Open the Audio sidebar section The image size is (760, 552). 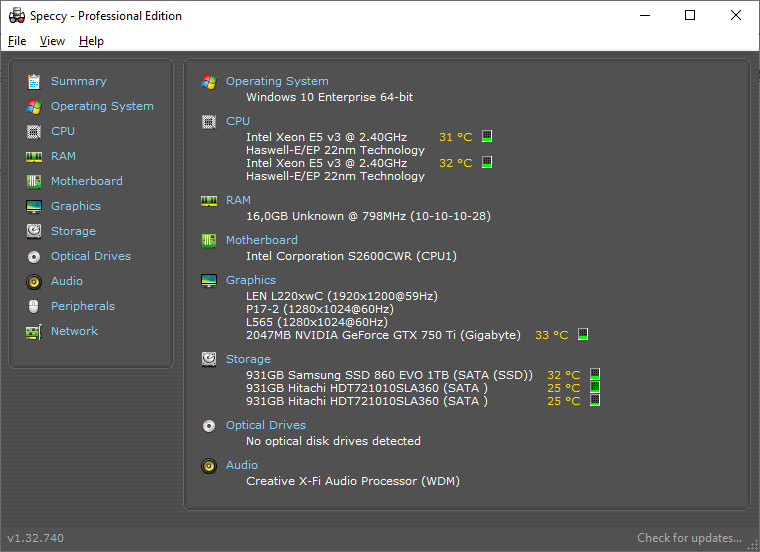pyautogui.click(x=67, y=282)
